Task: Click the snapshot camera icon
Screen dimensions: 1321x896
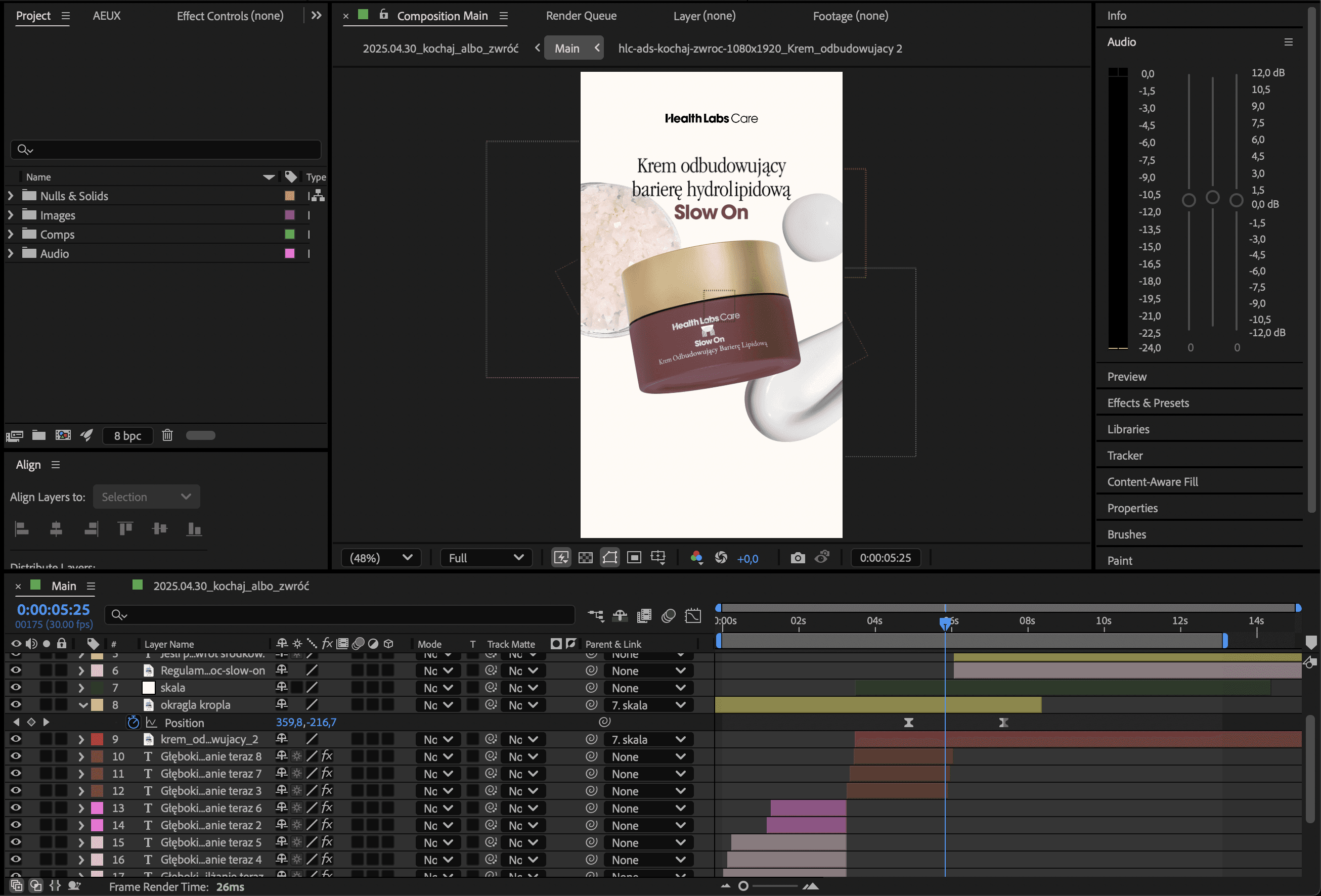Action: 798,557
